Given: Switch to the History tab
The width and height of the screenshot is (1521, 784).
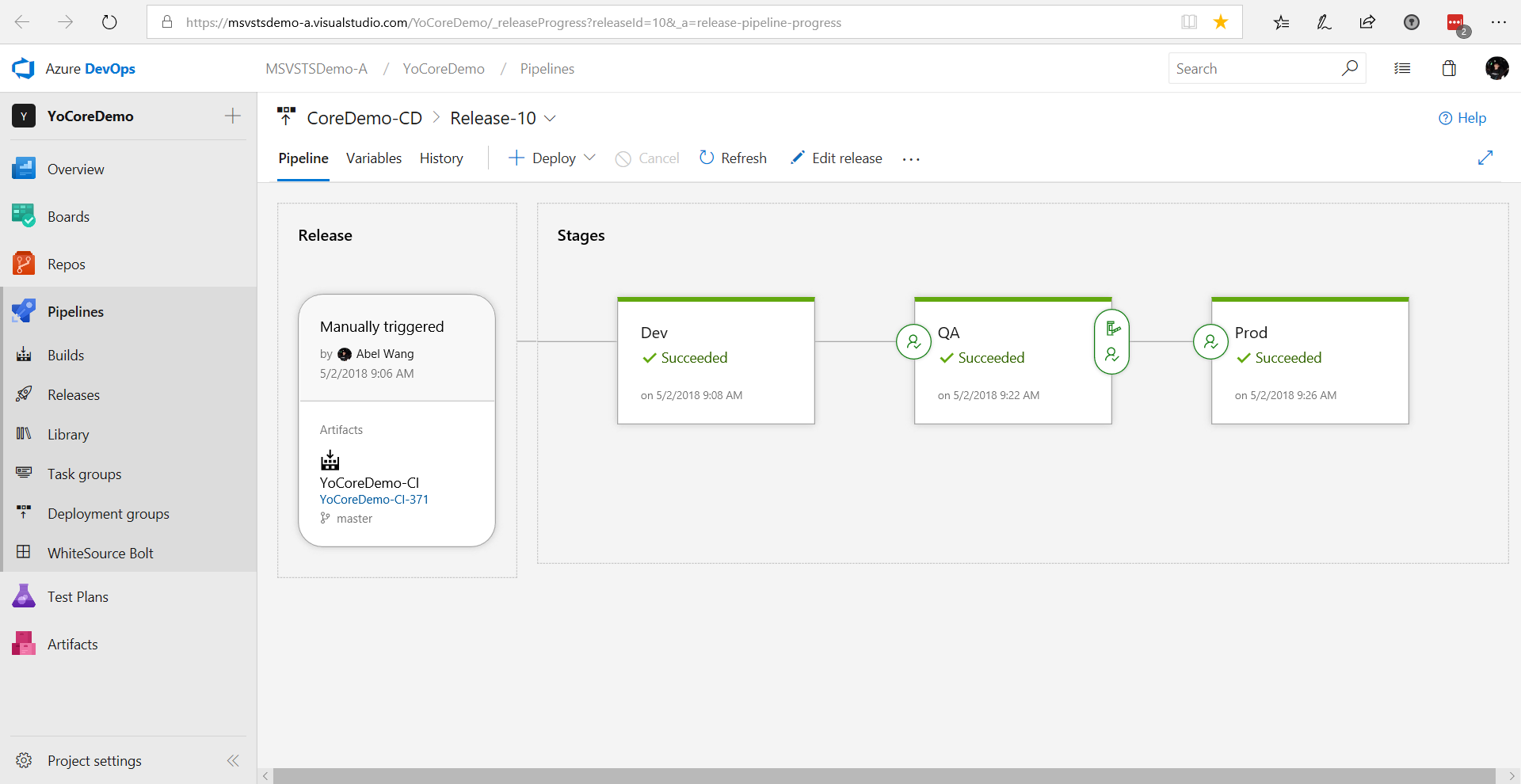Looking at the screenshot, I should coord(441,158).
